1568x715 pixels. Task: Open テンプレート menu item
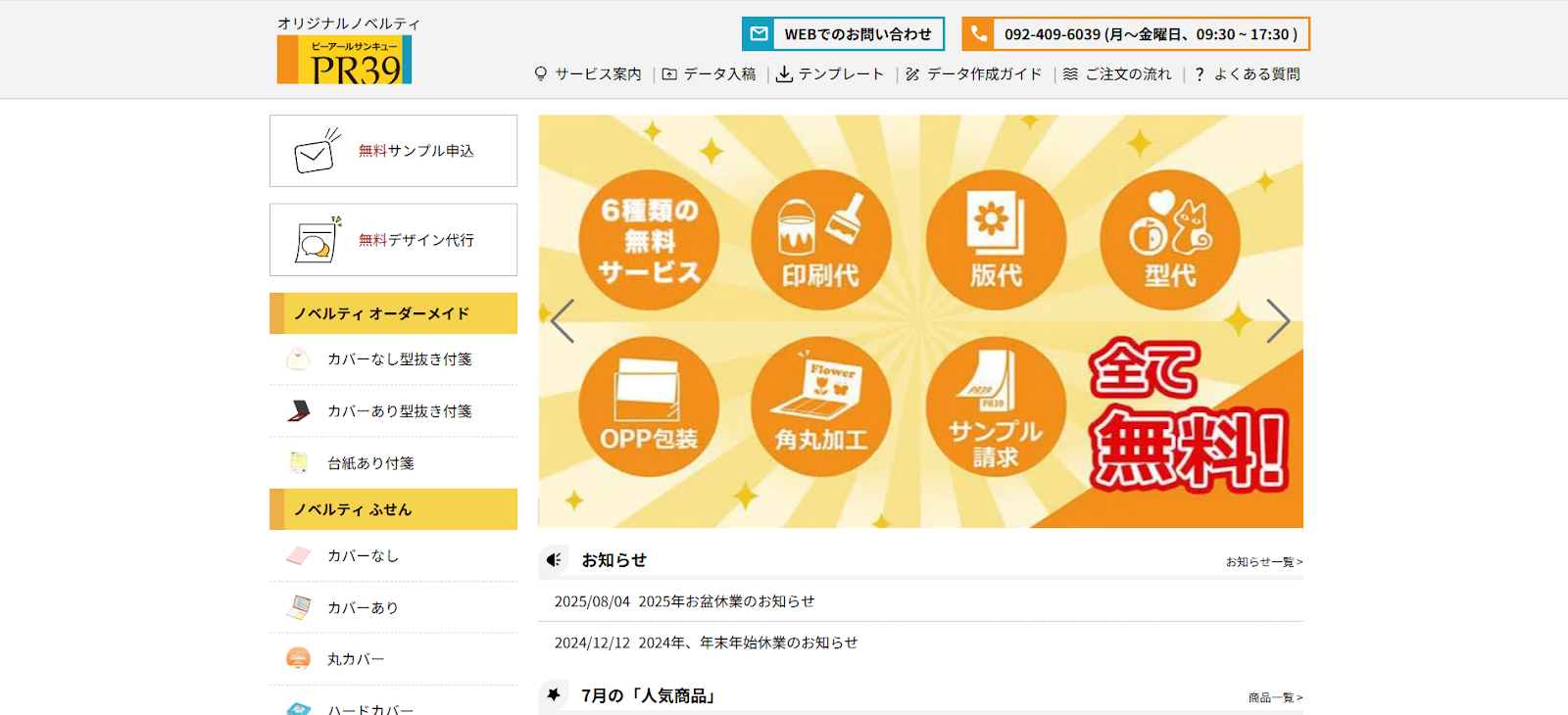(830, 74)
